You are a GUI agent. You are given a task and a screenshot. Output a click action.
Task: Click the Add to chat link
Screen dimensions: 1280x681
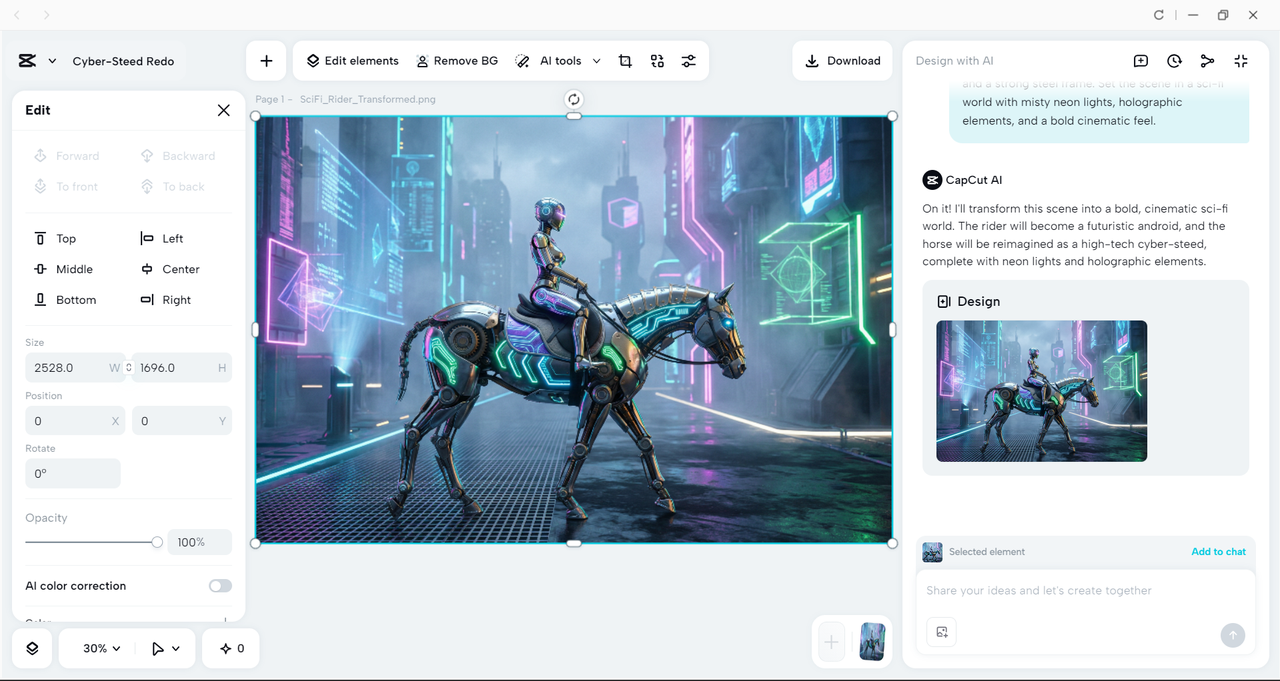(1218, 551)
